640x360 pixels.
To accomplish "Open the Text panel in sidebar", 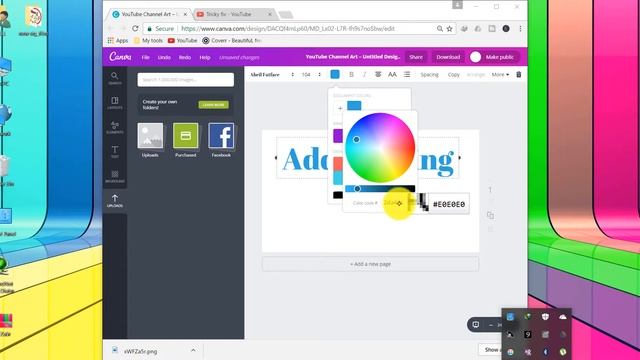I will point(115,151).
